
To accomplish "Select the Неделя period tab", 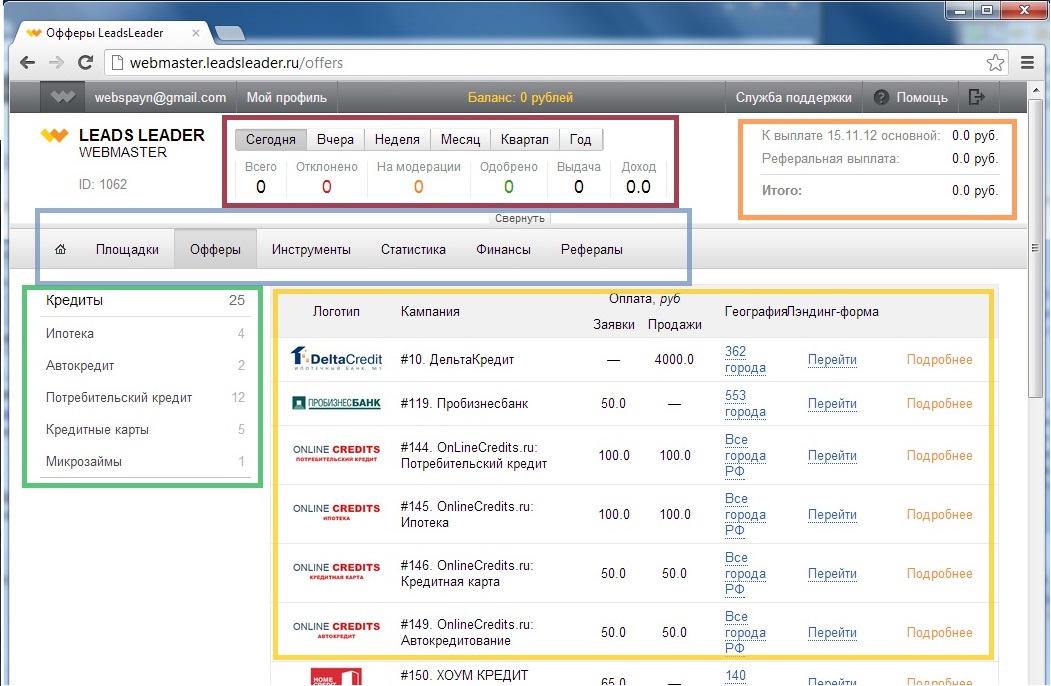I will pos(397,139).
